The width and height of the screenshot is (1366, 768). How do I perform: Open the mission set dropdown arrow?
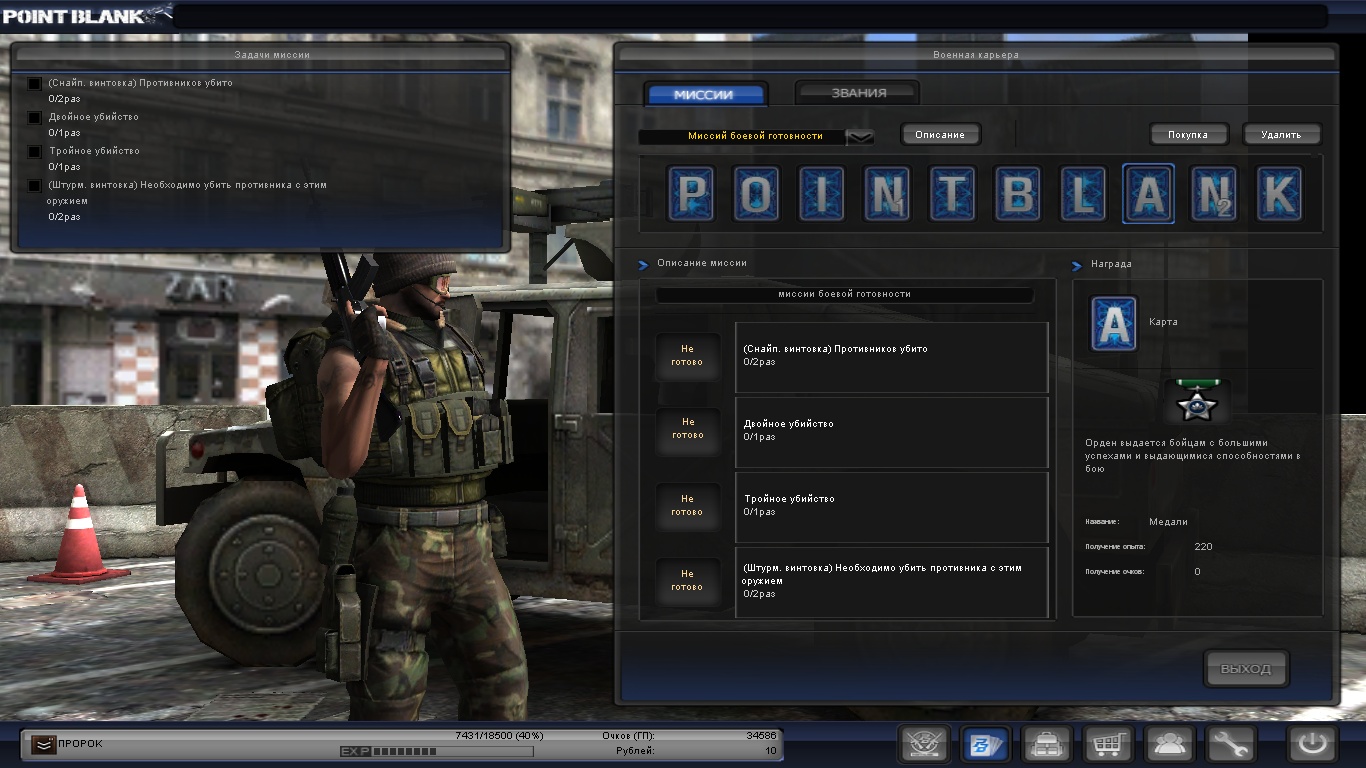click(860, 137)
